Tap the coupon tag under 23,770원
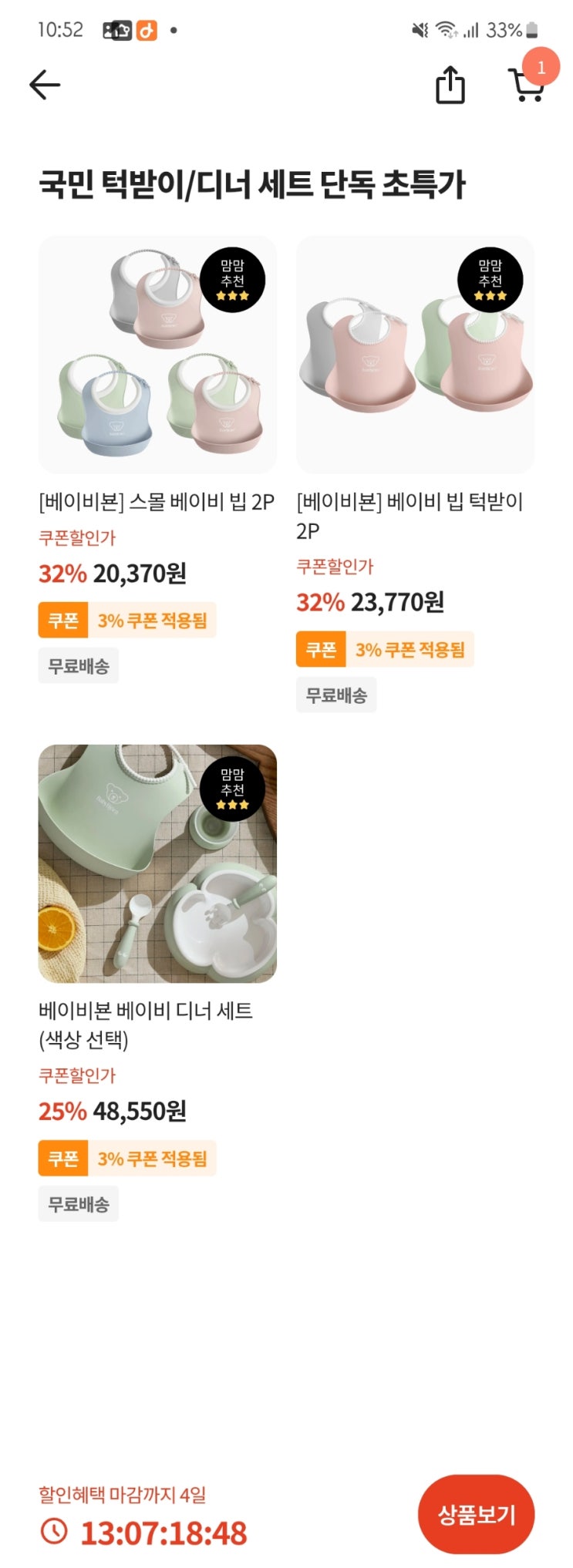Viewport: 573px width, 1568px height. 385,650
